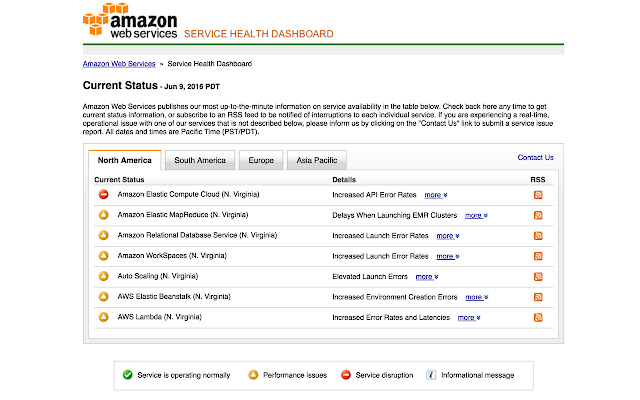Click the Performance issues legend icon
The height and width of the screenshot is (400, 640).
click(253, 375)
